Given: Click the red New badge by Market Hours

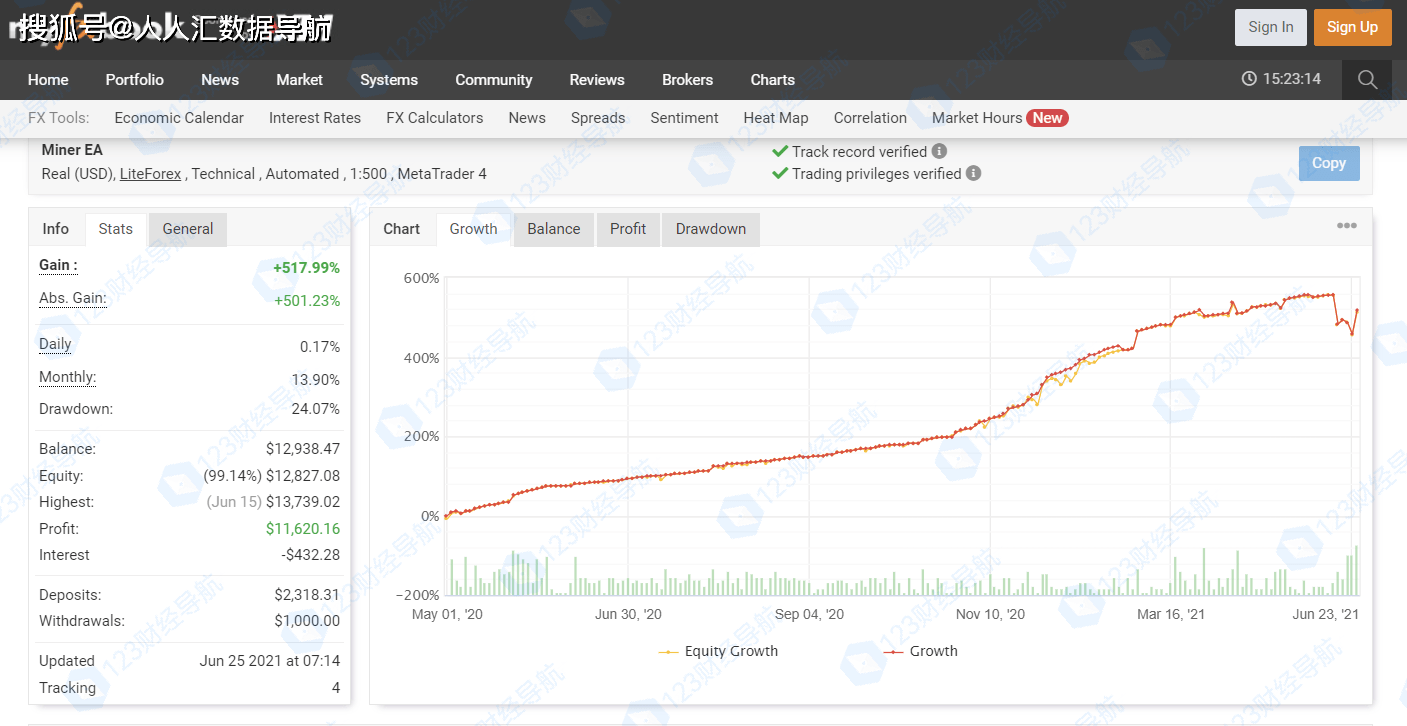Looking at the screenshot, I should (1047, 118).
